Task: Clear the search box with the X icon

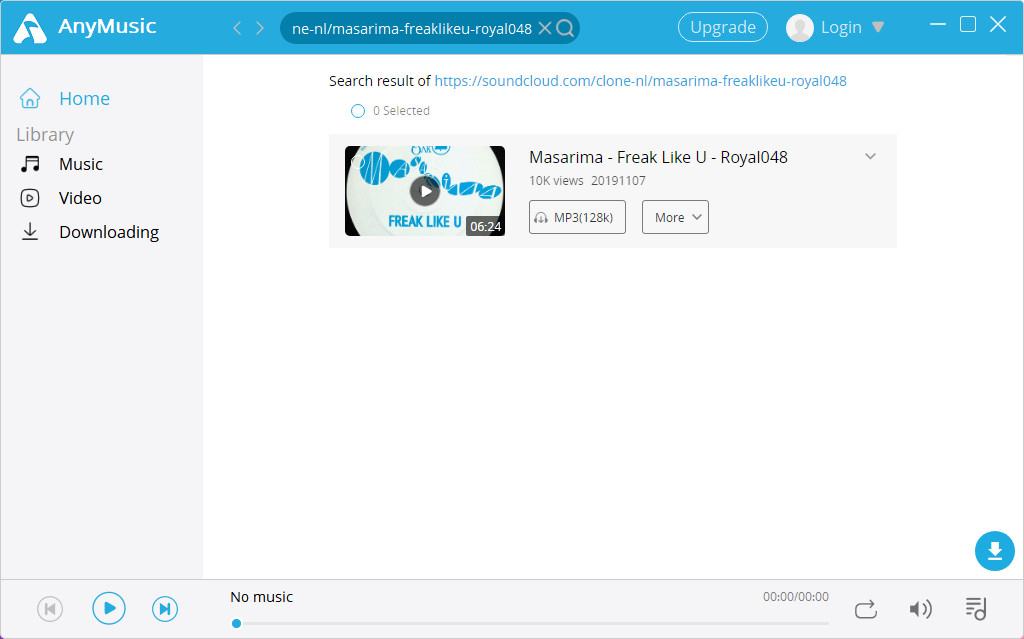Action: tap(545, 28)
